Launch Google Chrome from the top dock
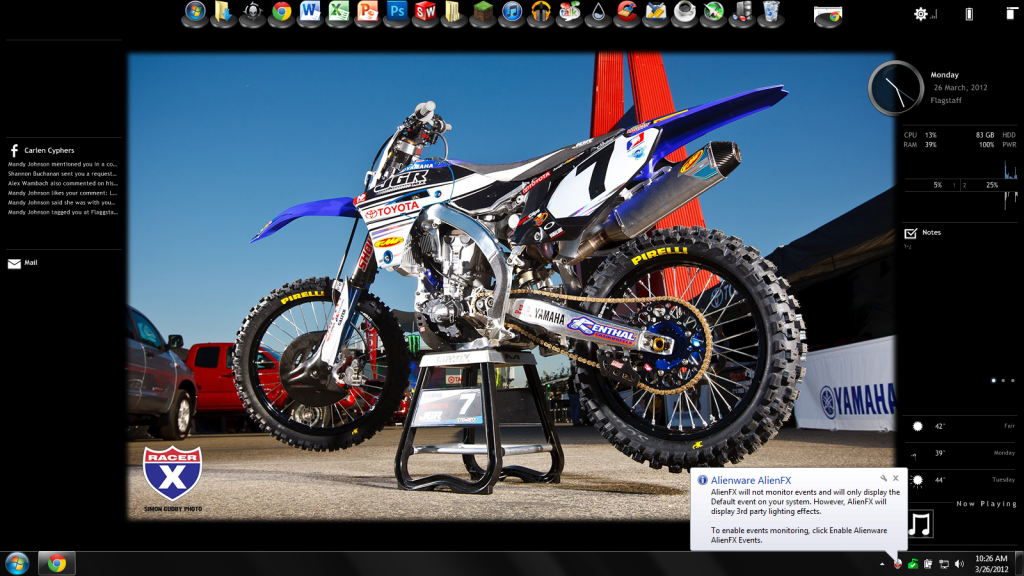Image resolution: width=1024 pixels, height=576 pixels. click(x=281, y=12)
